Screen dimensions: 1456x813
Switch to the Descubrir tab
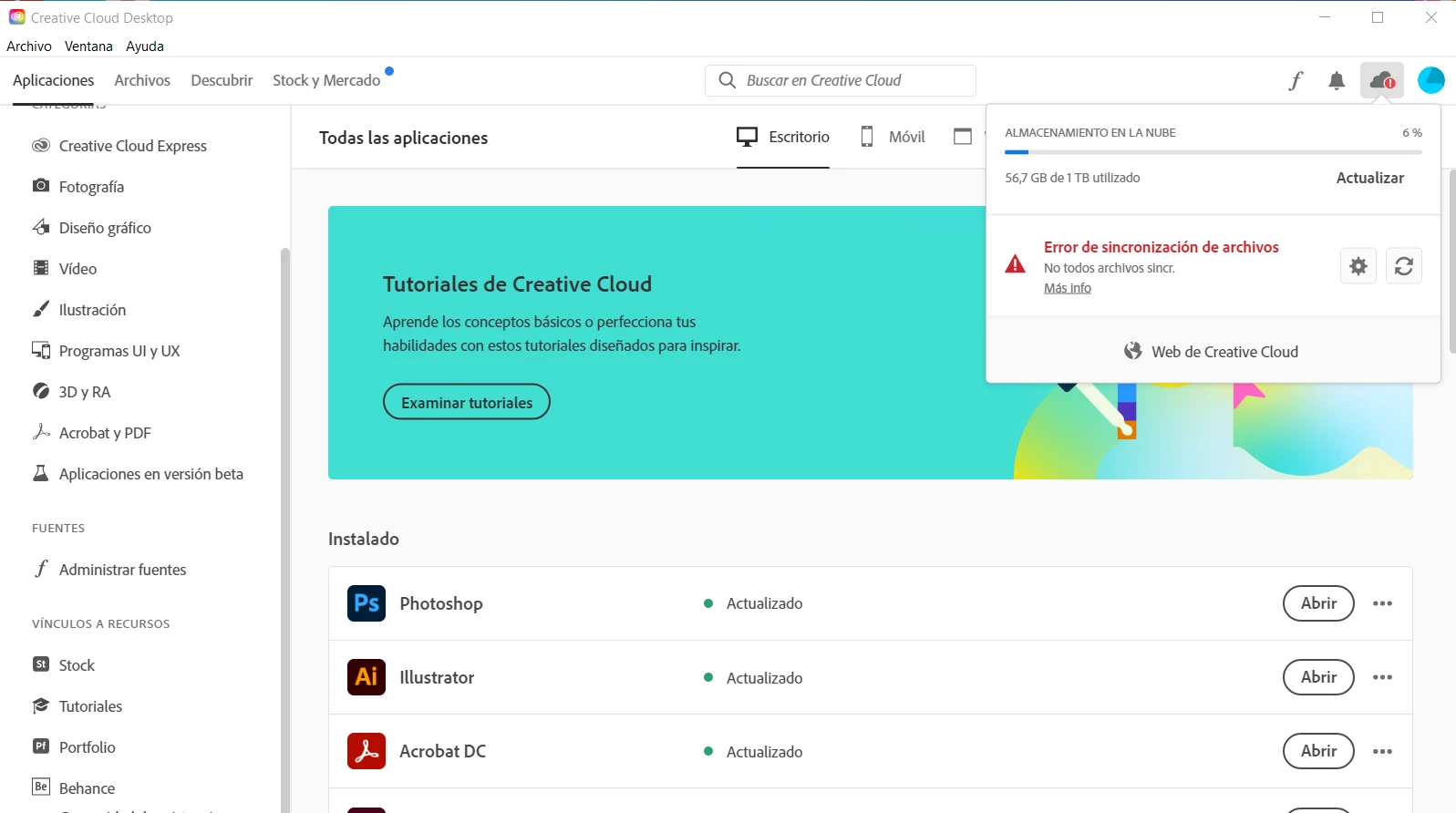[x=222, y=80]
